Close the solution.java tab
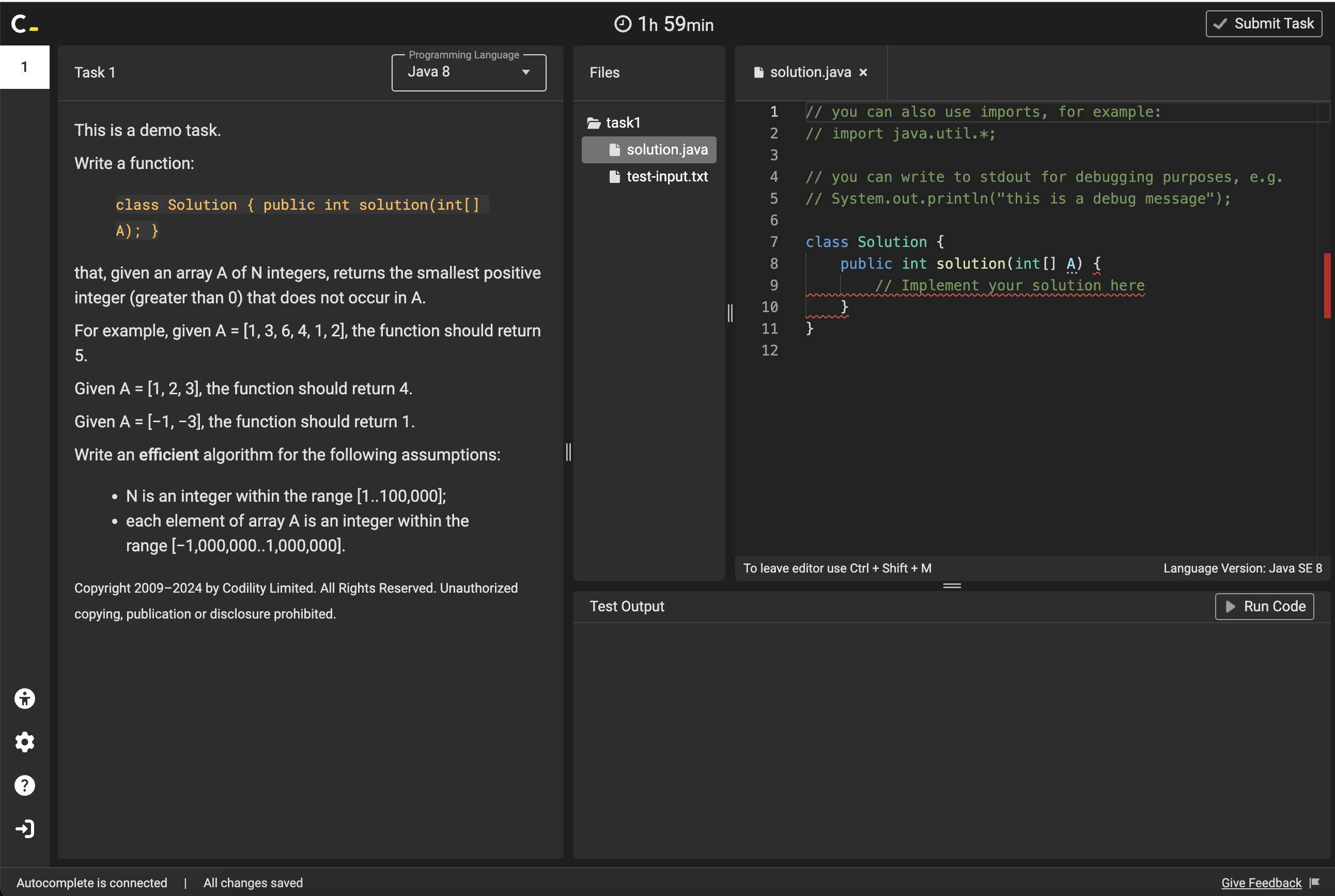 [x=863, y=72]
